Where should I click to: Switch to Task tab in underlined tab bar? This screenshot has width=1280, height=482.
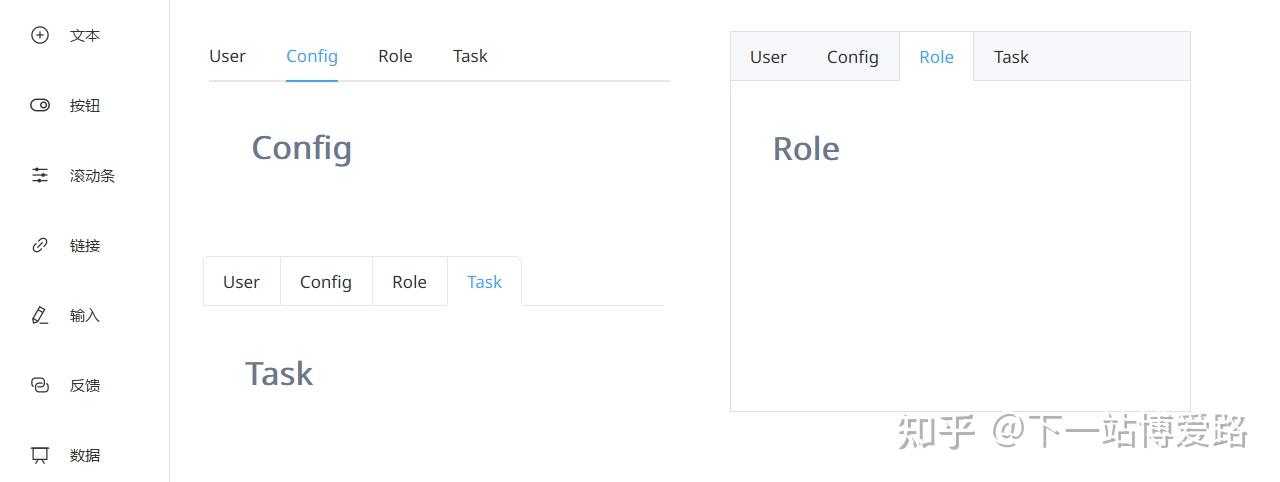click(470, 56)
